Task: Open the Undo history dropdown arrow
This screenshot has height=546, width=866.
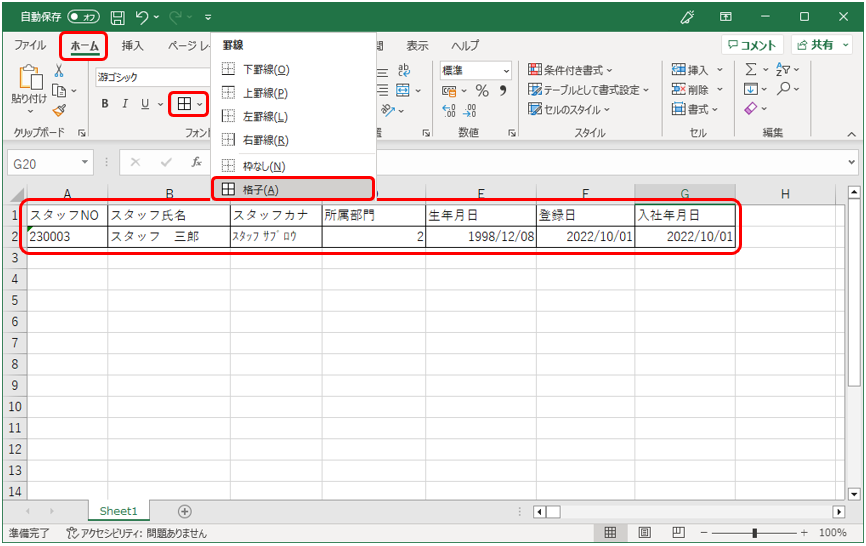Action: (157, 18)
